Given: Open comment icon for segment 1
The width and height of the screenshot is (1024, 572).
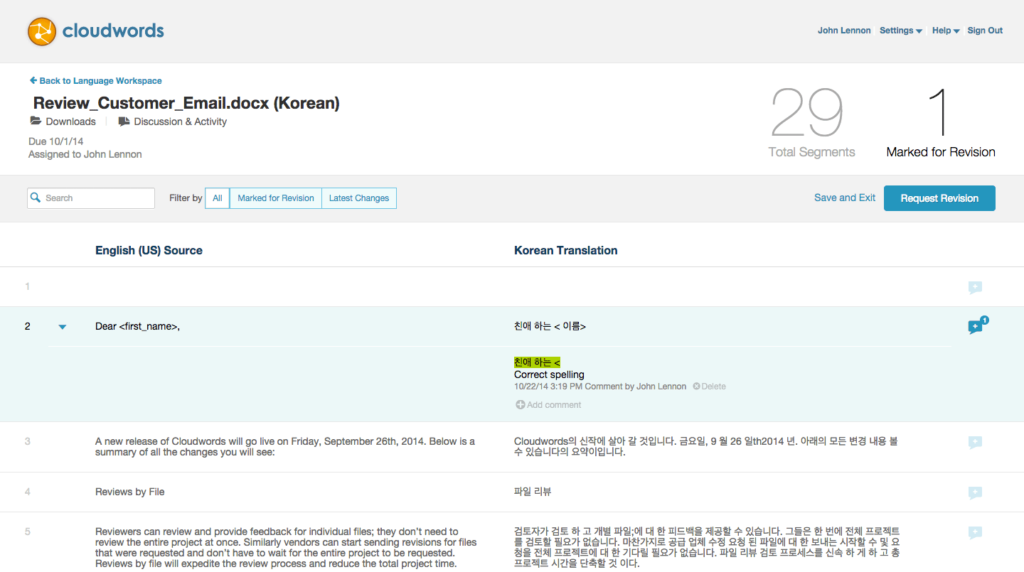Looking at the screenshot, I should point(975,287).
